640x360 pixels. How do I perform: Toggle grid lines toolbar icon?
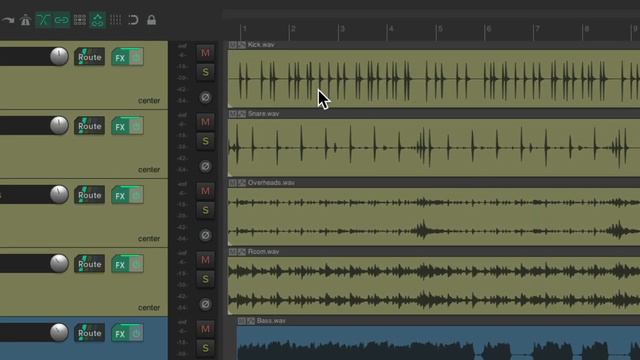(x=116, y=20)
